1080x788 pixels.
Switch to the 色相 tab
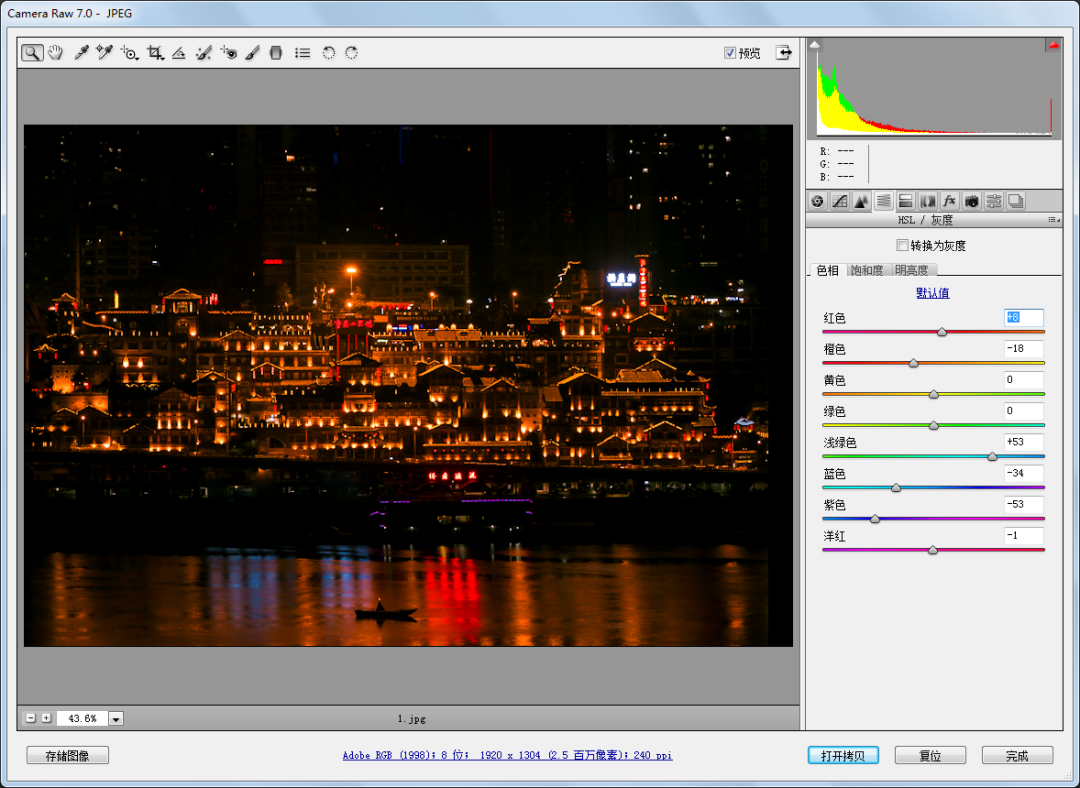(x=828, y=270)
